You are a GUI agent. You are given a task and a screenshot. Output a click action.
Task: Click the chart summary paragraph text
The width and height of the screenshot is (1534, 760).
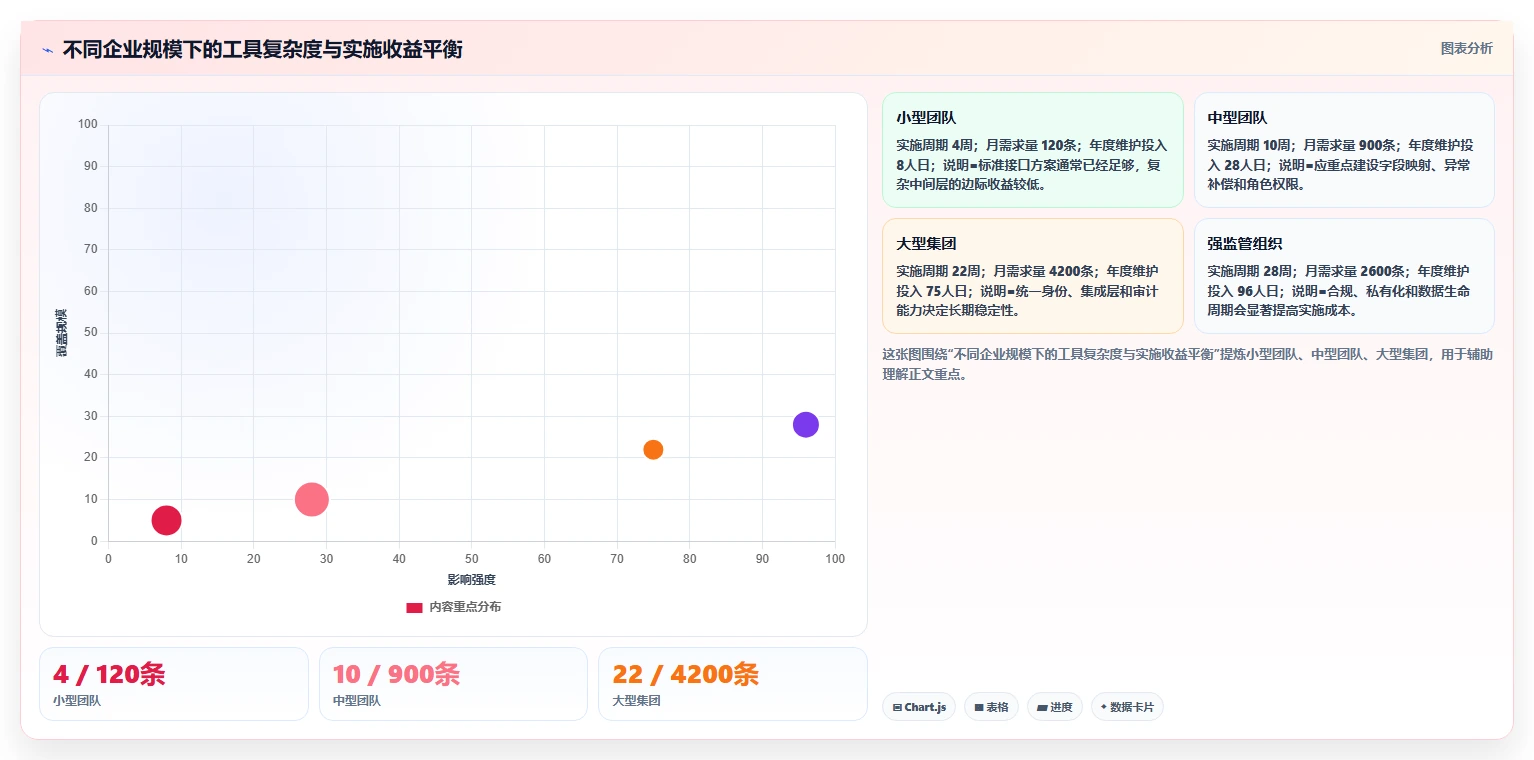1187,364
